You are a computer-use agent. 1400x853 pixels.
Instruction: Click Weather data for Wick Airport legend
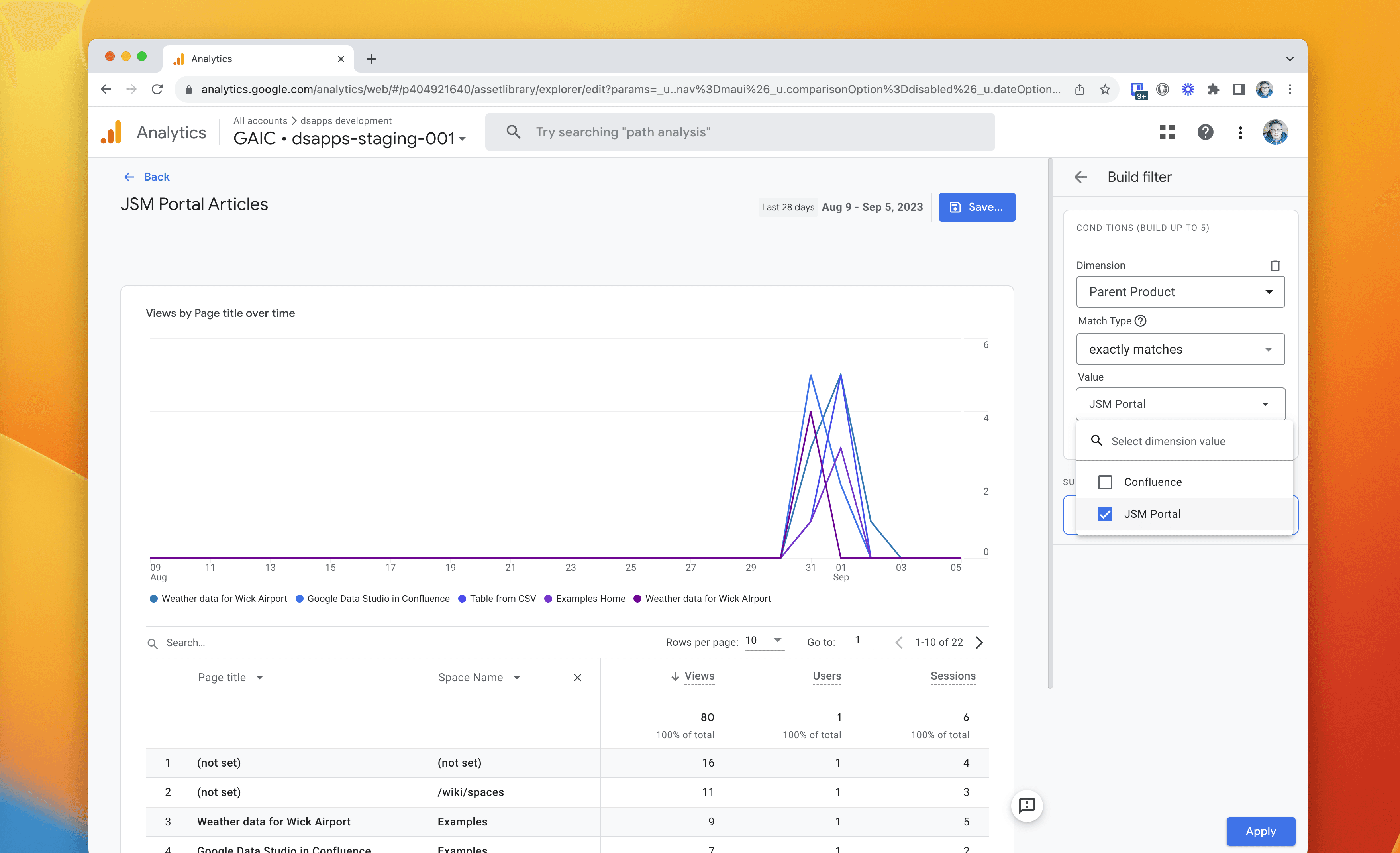point(219,598)
